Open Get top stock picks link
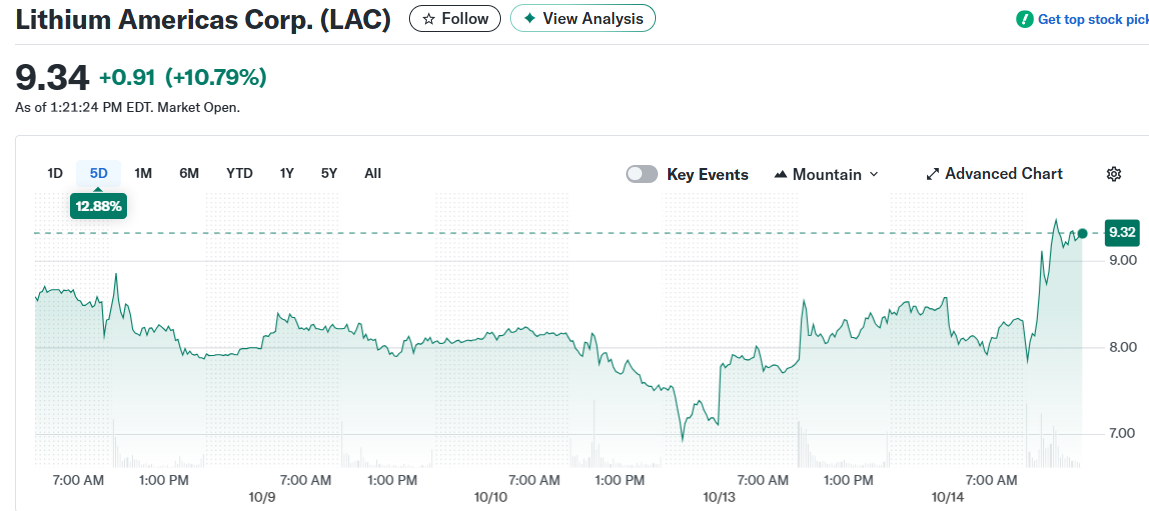The width and height of the screenshot is (1149, 511). [x=1092, y=19]
